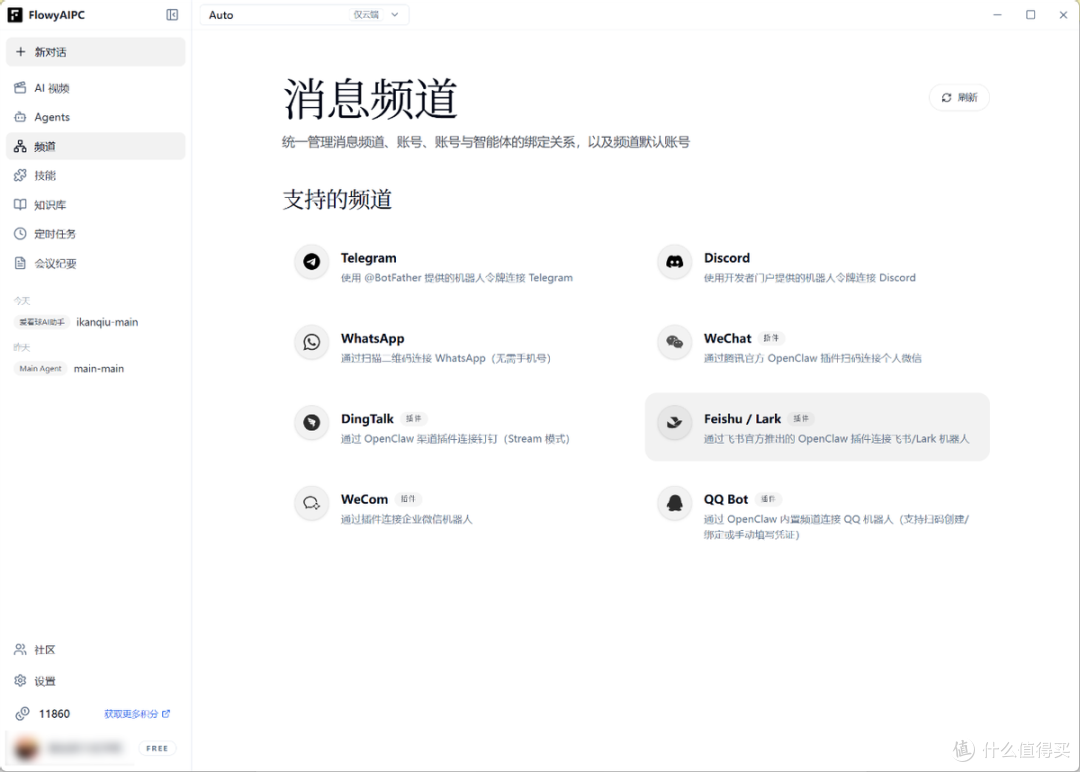This screenshot has width=1080, height=772.
Task: Click the 11860 points value
Action: [54, 714]
